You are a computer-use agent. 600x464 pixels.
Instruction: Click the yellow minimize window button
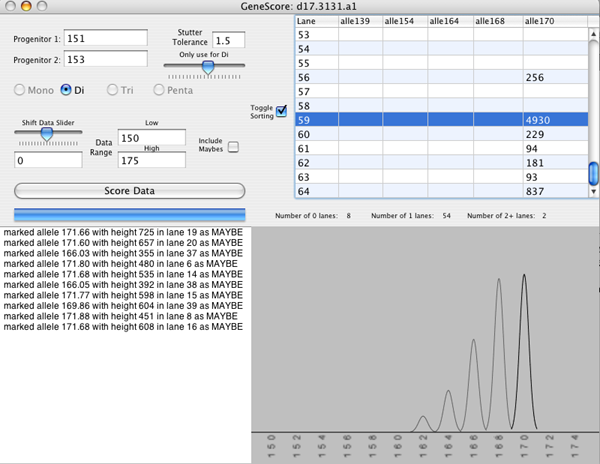(x=26, y=6)
